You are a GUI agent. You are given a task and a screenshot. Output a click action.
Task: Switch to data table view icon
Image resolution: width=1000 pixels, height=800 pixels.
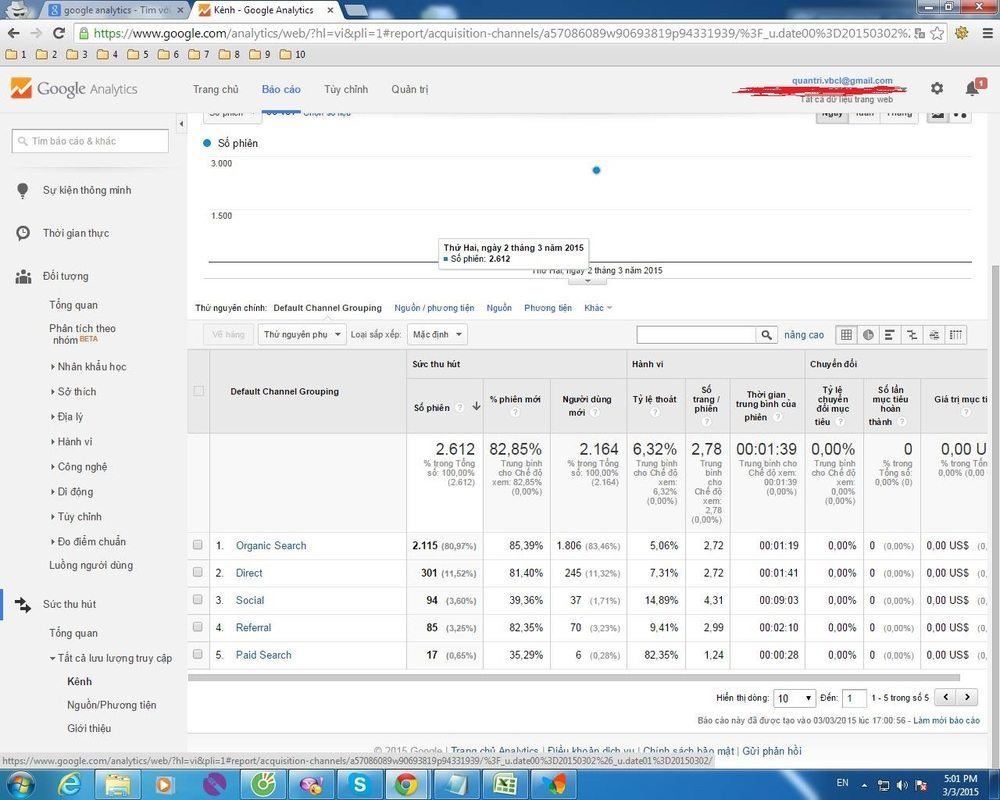[846, 334]
